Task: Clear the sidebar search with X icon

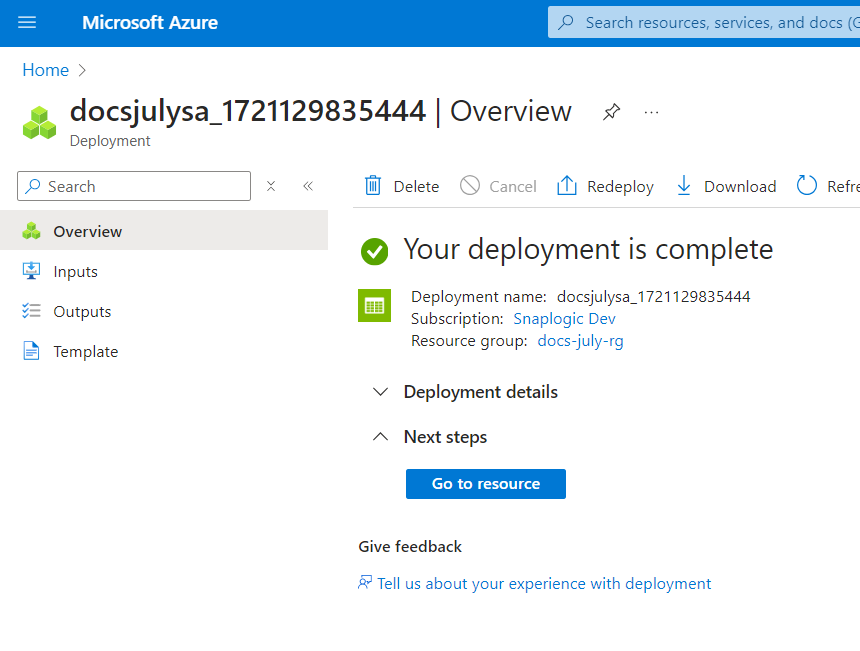Action: pos(271,186)
